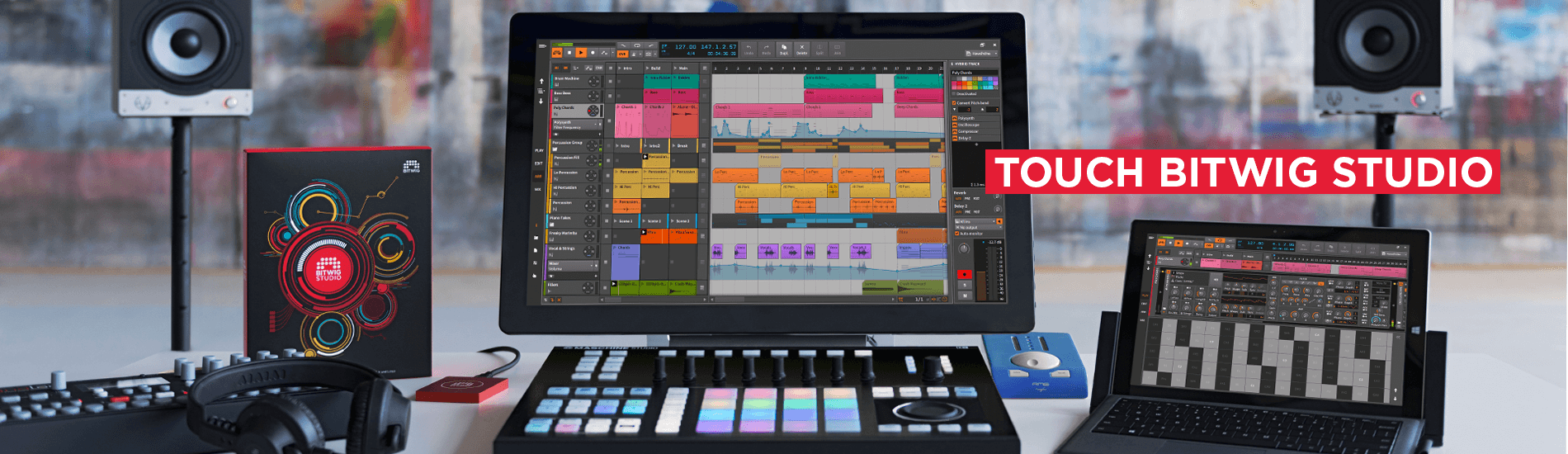Click the up arrow in left sidebar
The height and width of the screenshot is (454, 1568).
541,81
